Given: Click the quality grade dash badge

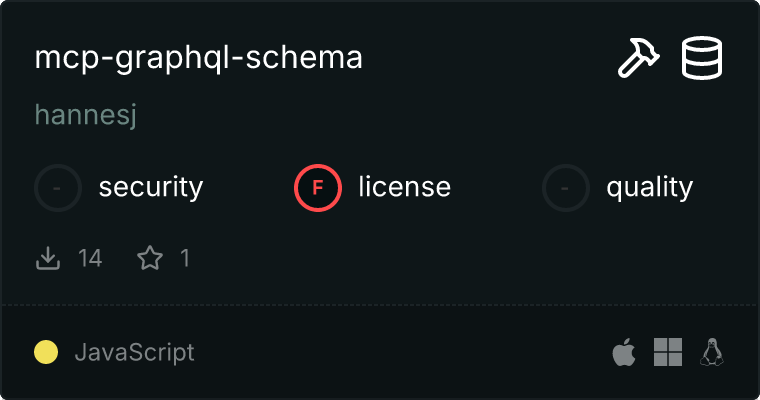Looking at the screenshot, I should [566, 187].
